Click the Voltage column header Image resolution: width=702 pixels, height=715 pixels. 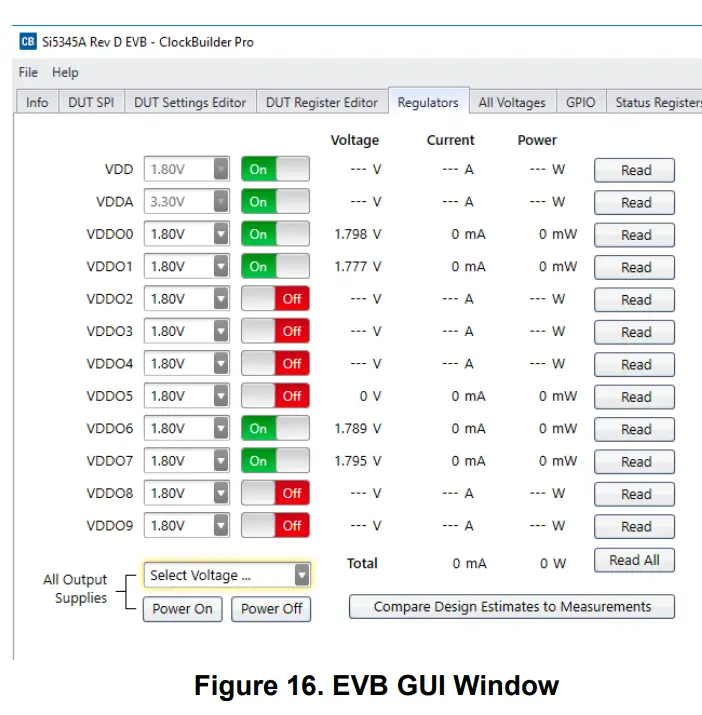pyautogui.click(x=354, y=140)
